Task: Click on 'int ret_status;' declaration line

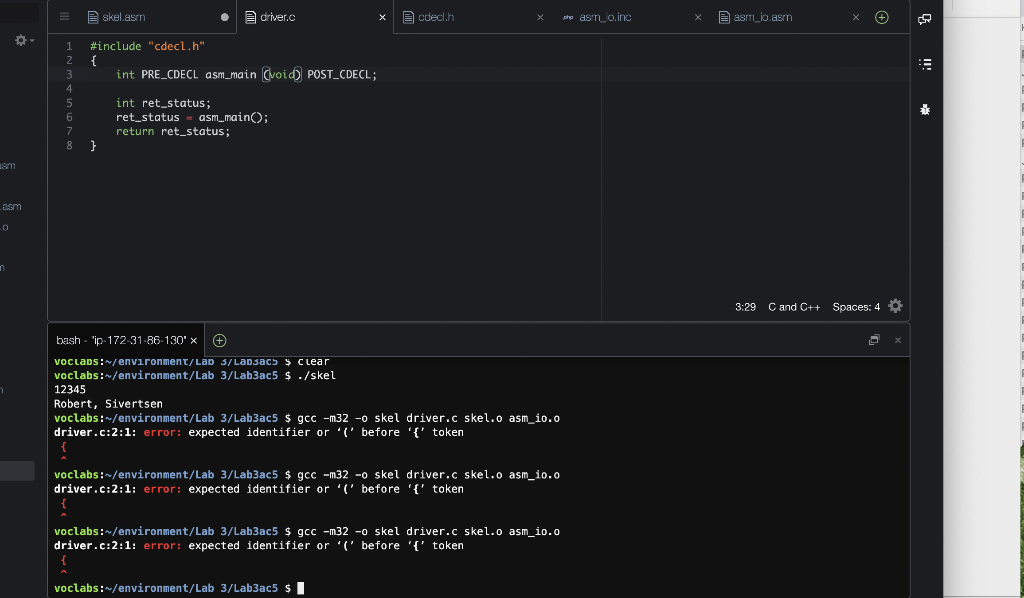Action: [x=163, y=103]
